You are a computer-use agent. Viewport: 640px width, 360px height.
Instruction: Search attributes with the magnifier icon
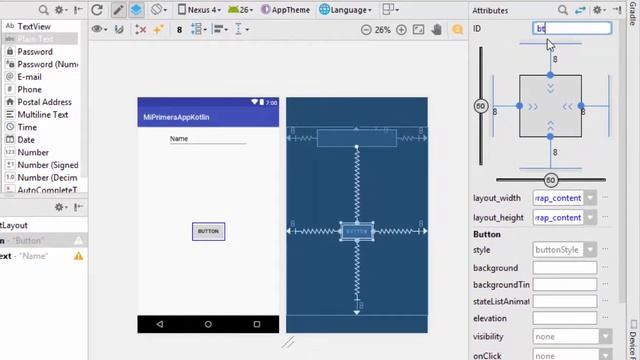(563, 10)
